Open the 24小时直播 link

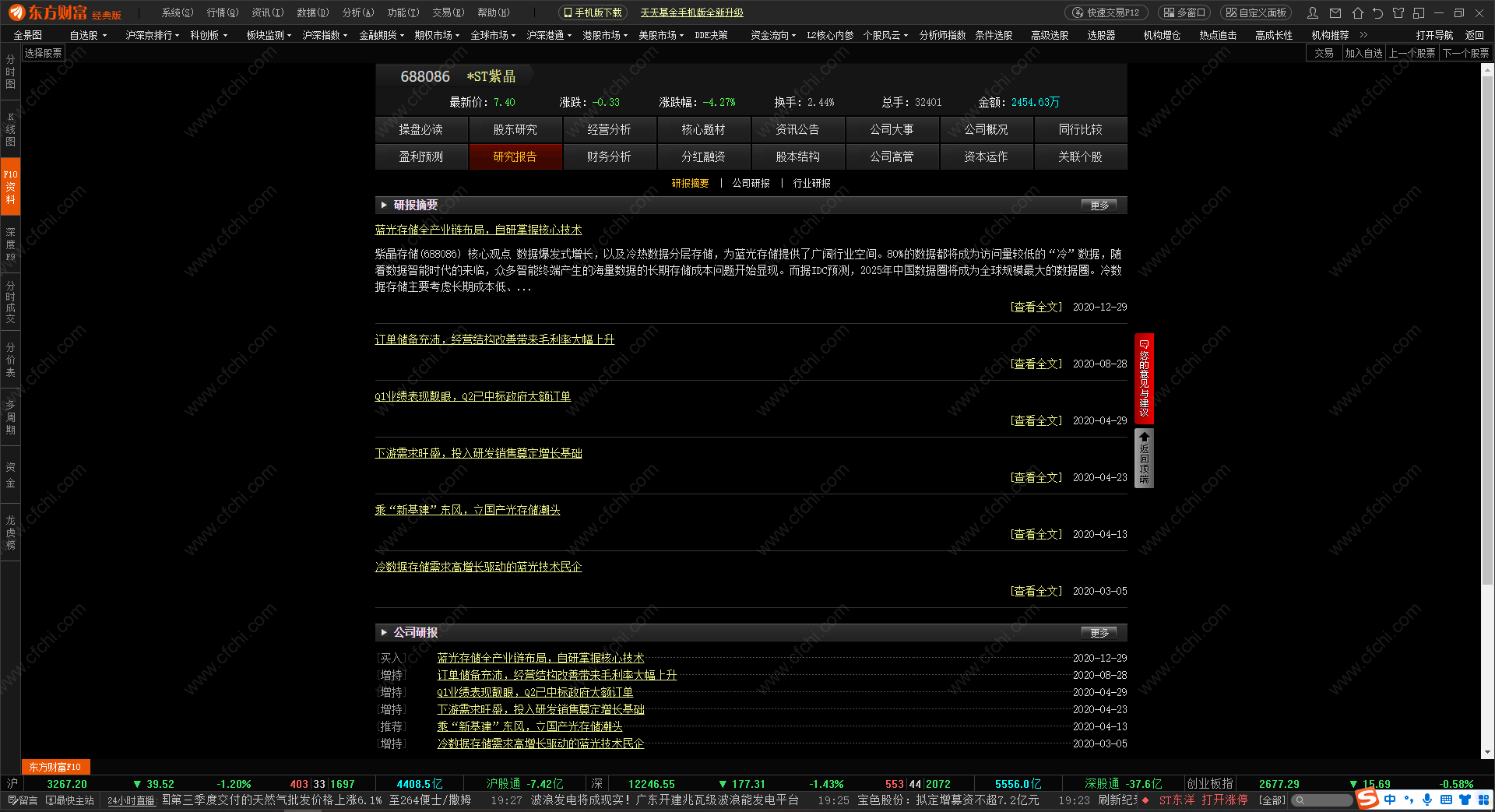(x=132, y=800)
